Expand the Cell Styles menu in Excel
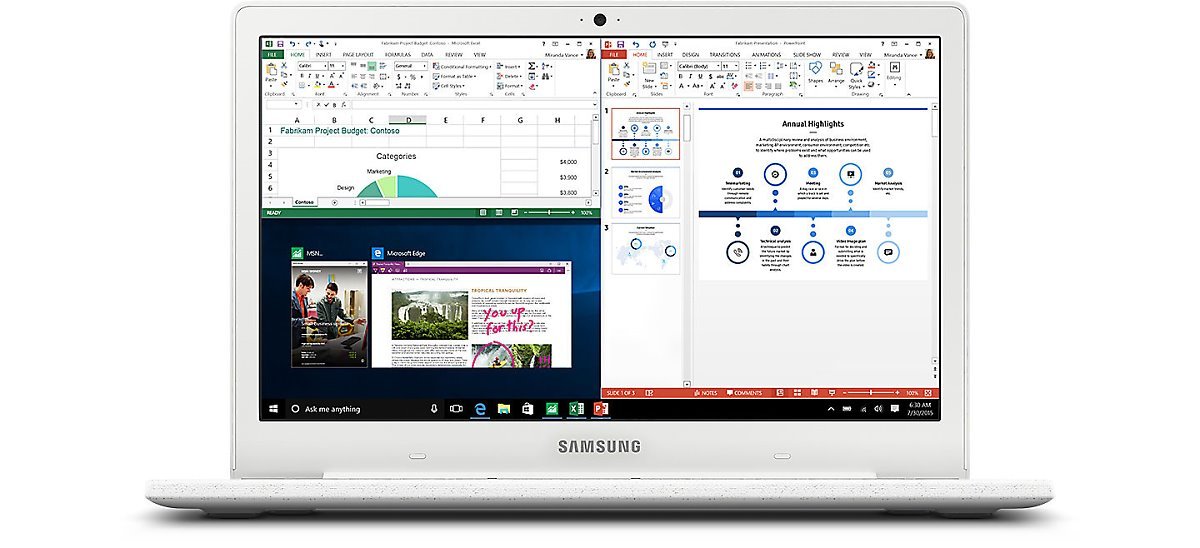 [x=449, y=86]
